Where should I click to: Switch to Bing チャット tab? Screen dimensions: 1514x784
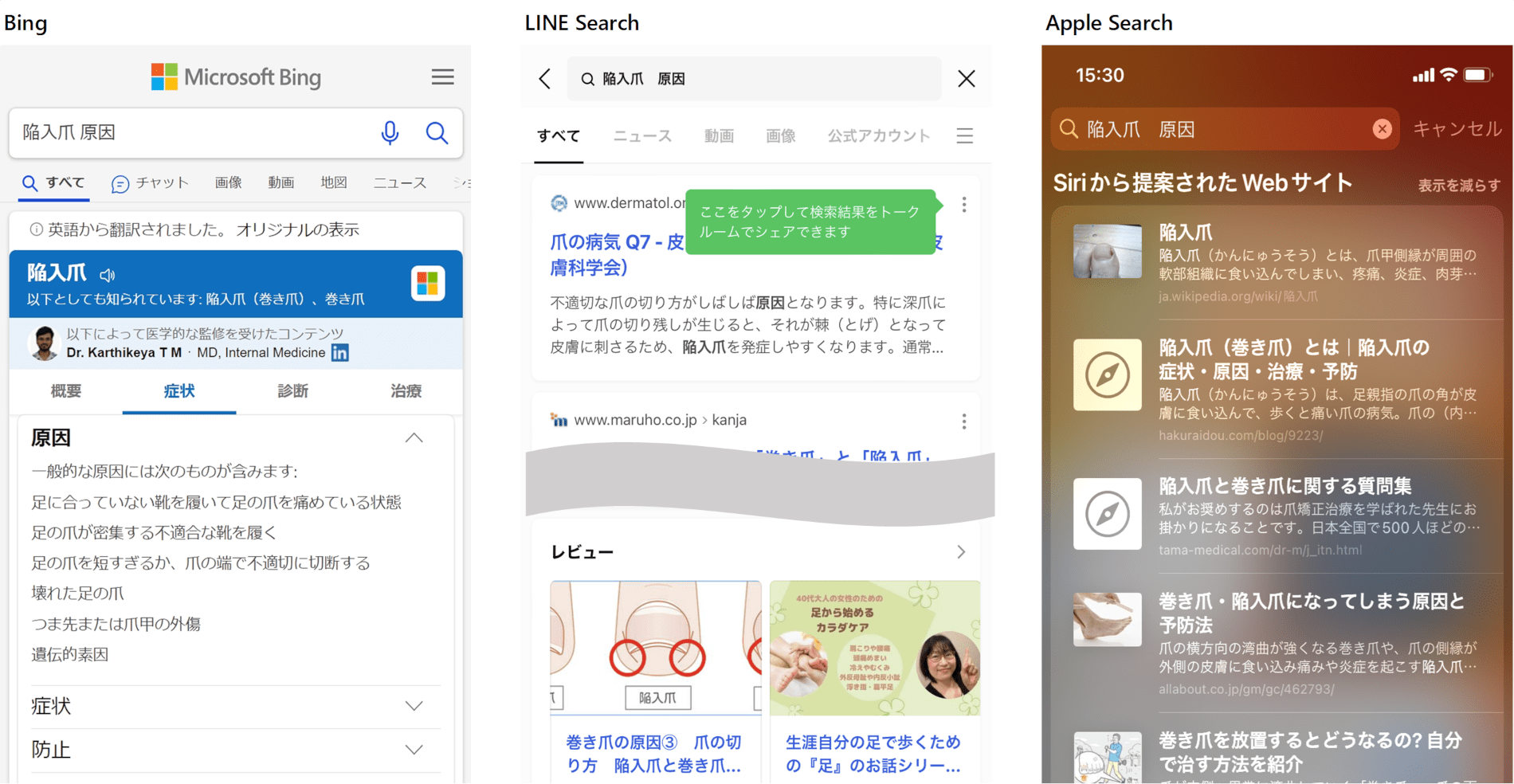click(151, 183)
